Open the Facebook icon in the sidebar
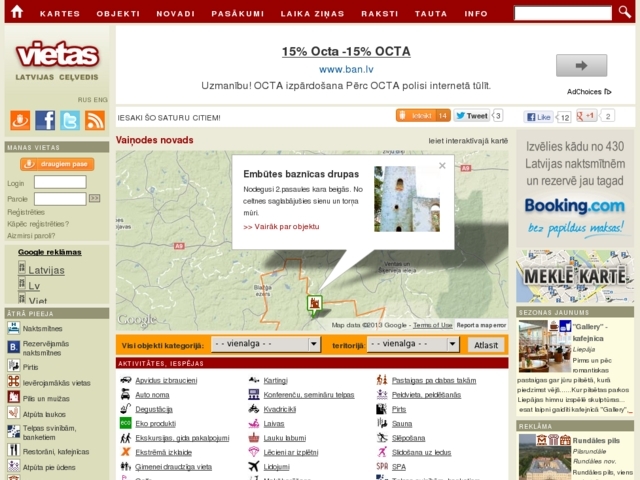640x480 pixels. coord(45,120)
